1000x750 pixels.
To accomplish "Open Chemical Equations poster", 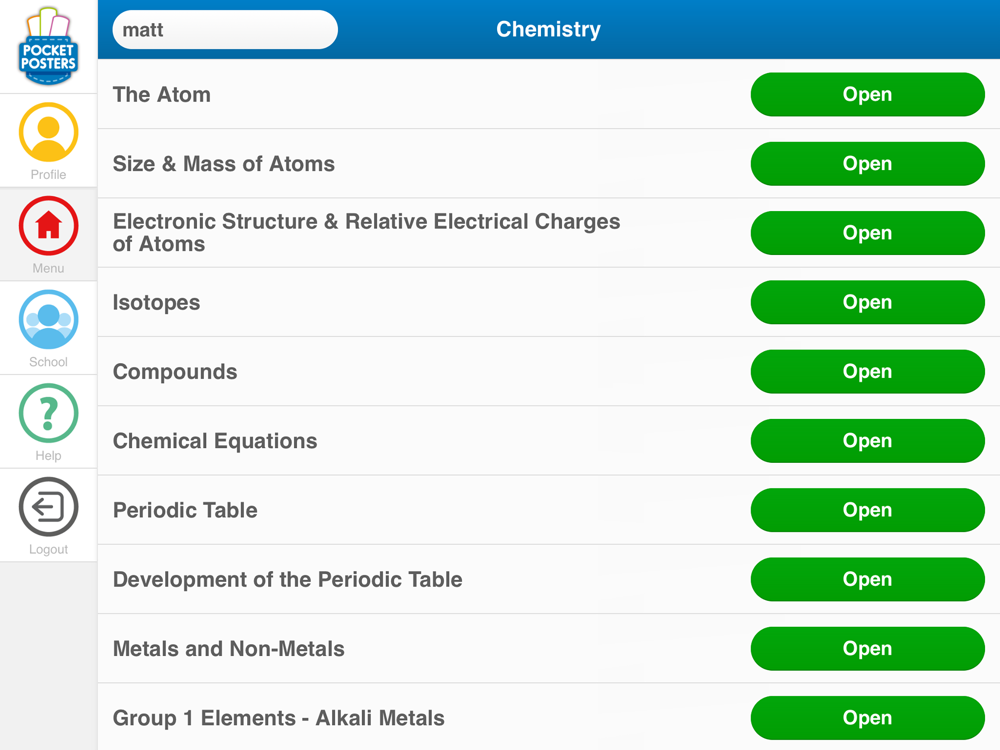I will point(867,441).
